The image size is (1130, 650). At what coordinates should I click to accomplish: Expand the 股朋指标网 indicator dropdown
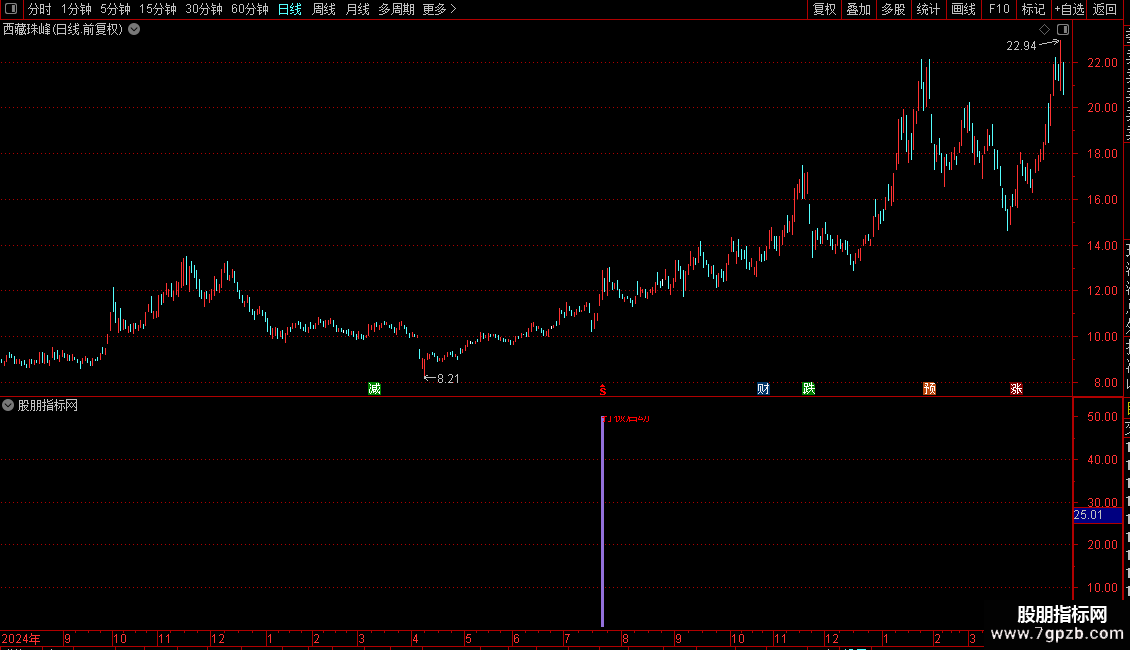tap(8, 405)
